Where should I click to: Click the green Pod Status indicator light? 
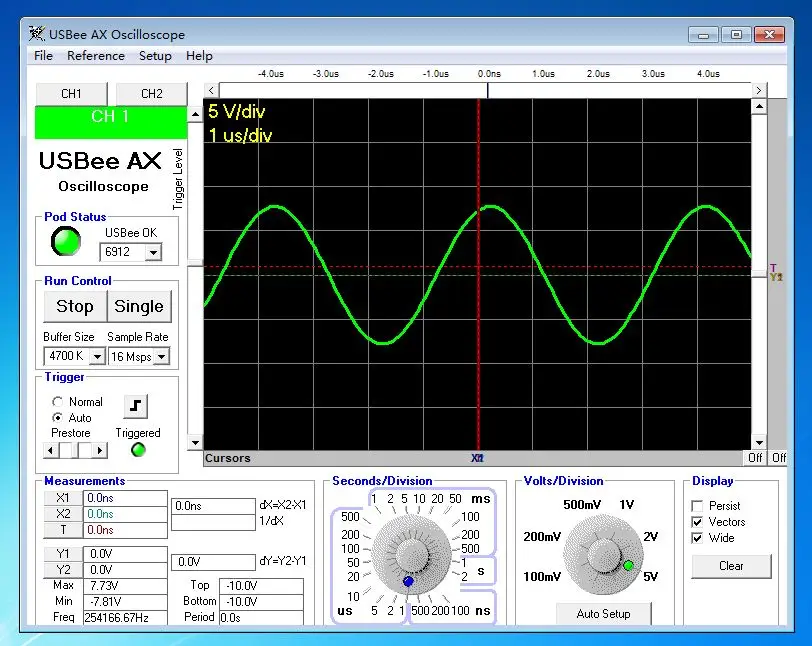tap(66, 241)
